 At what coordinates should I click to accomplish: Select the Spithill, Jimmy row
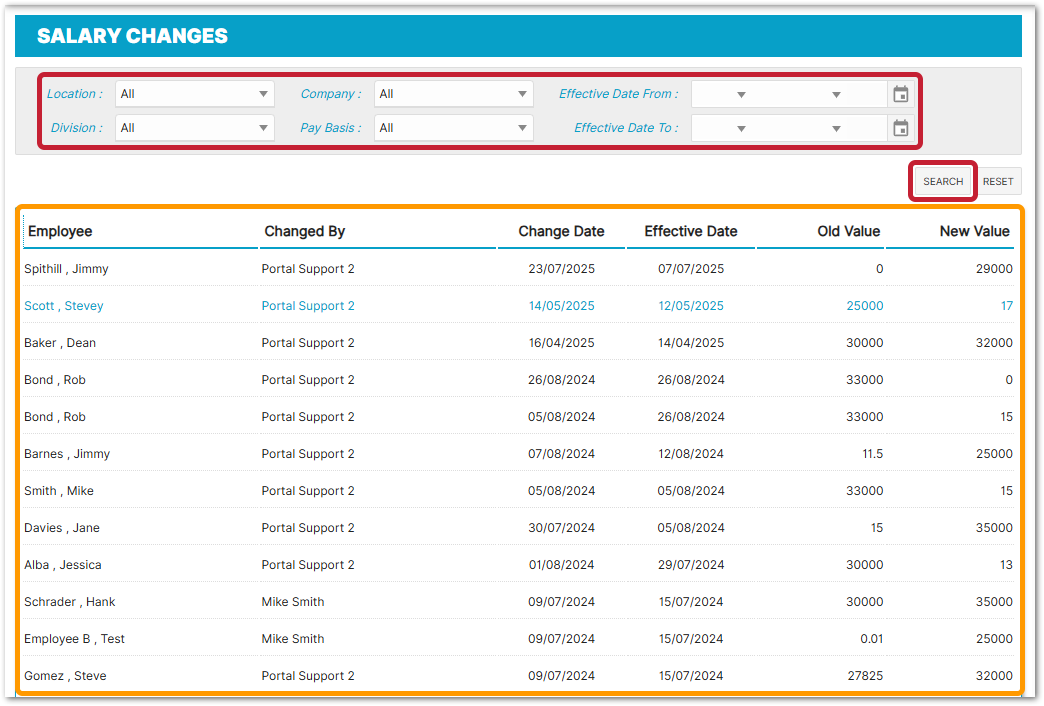66,269
